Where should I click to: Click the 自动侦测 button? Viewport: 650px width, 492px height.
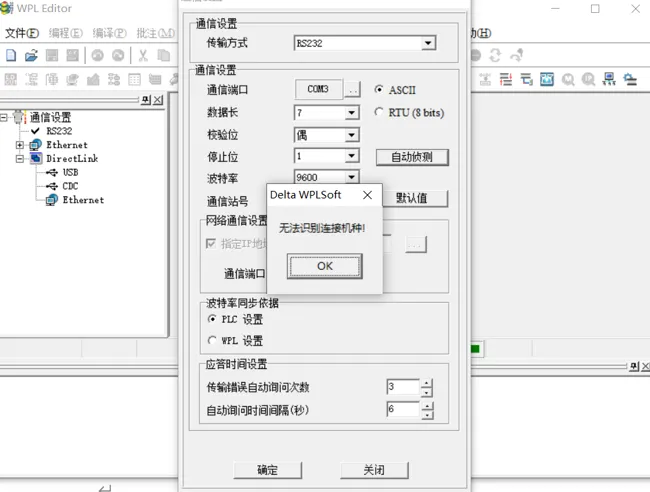(x=412, y=157)
